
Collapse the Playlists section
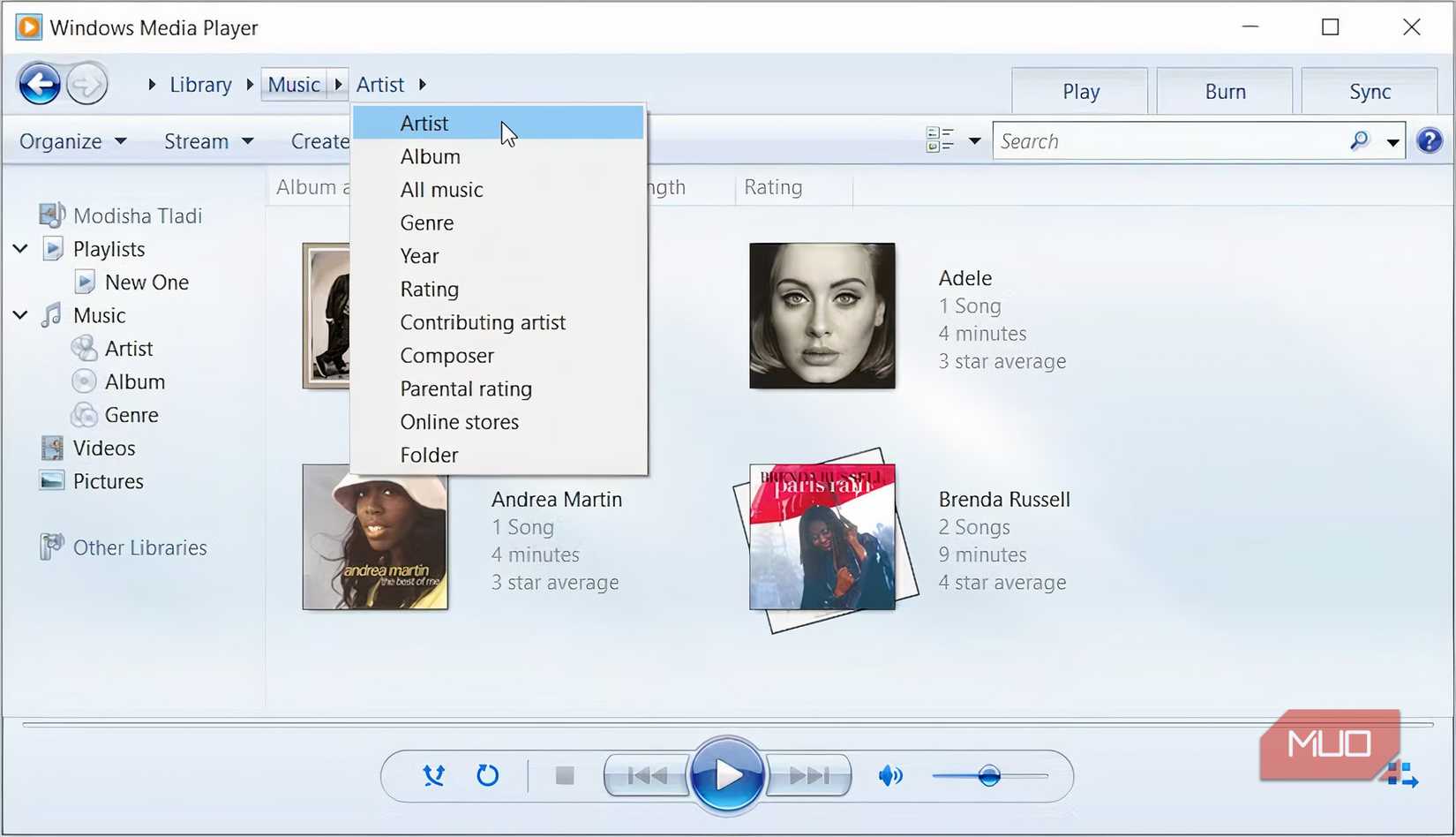tap(19, 248)
